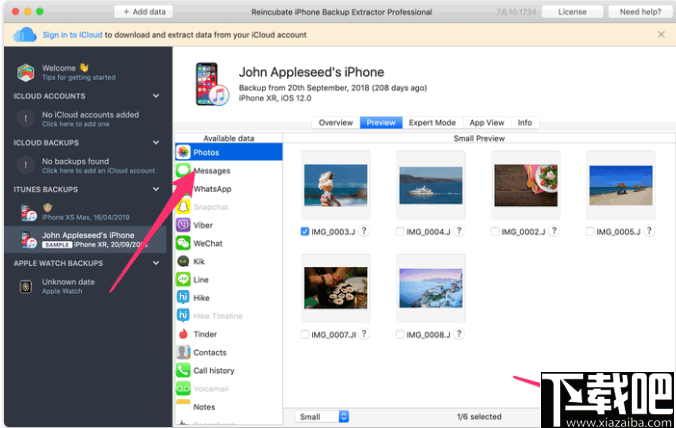Click the iCloud cloud icon in banner
The width and height of the screenshot is (676, 428).
click(x=25, y=34)
